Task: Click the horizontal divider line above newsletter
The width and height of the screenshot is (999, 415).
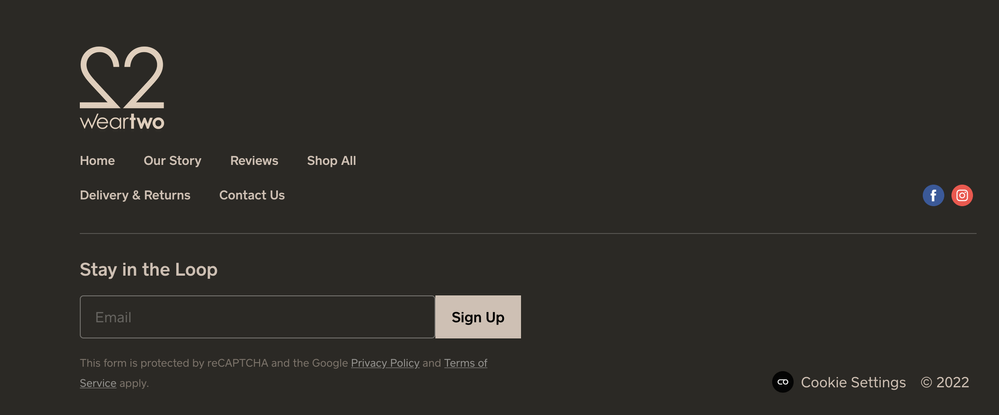Action: click(x=527, y=233)
